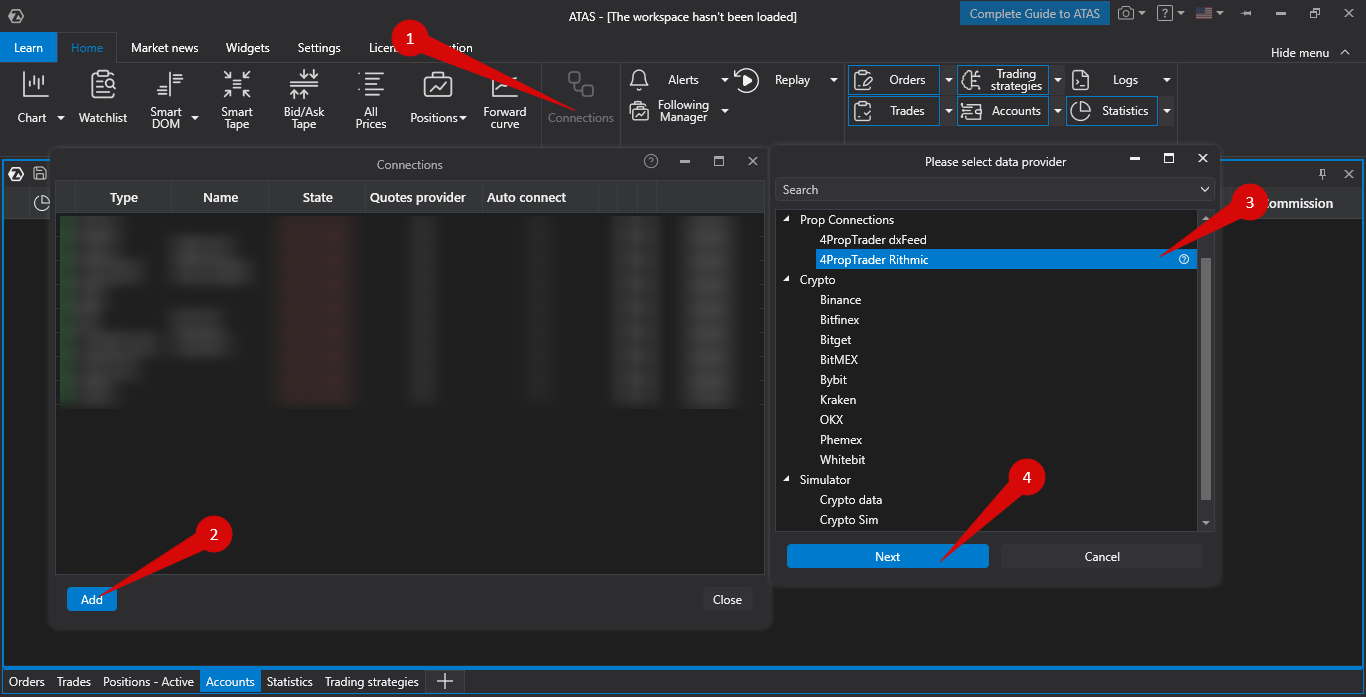Open the Watchlist tool
Viewport: 1366px width, 697px height.
[x=103, y=97]
